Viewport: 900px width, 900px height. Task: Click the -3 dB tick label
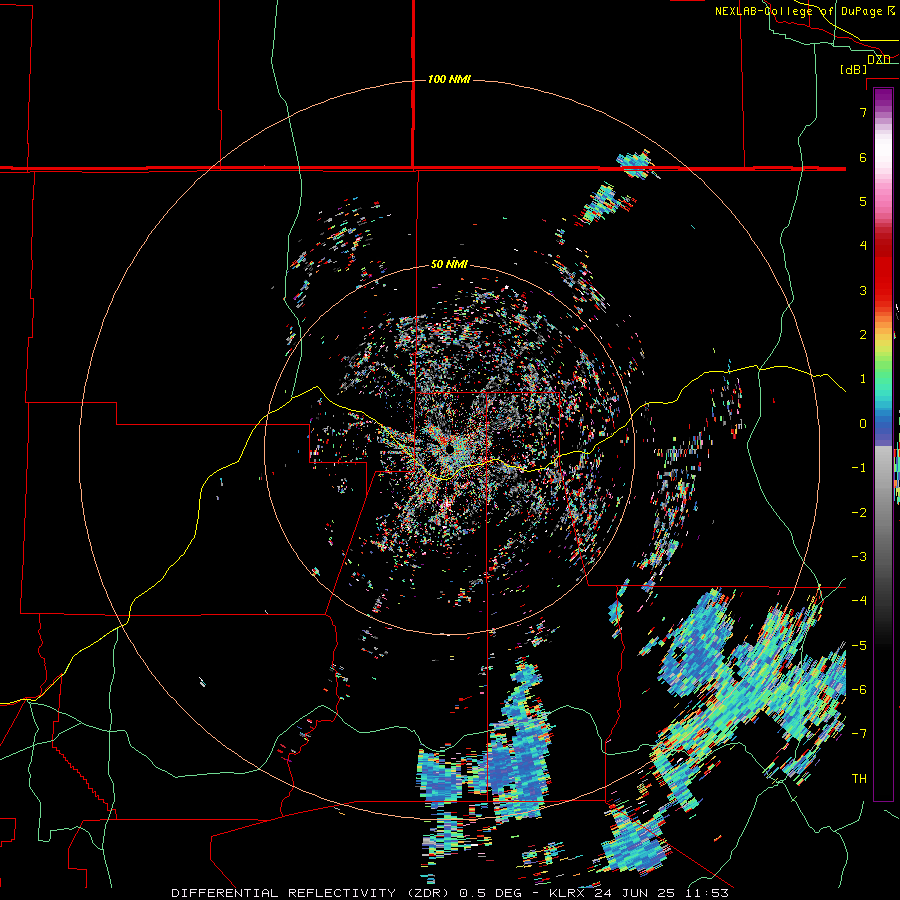859,556
